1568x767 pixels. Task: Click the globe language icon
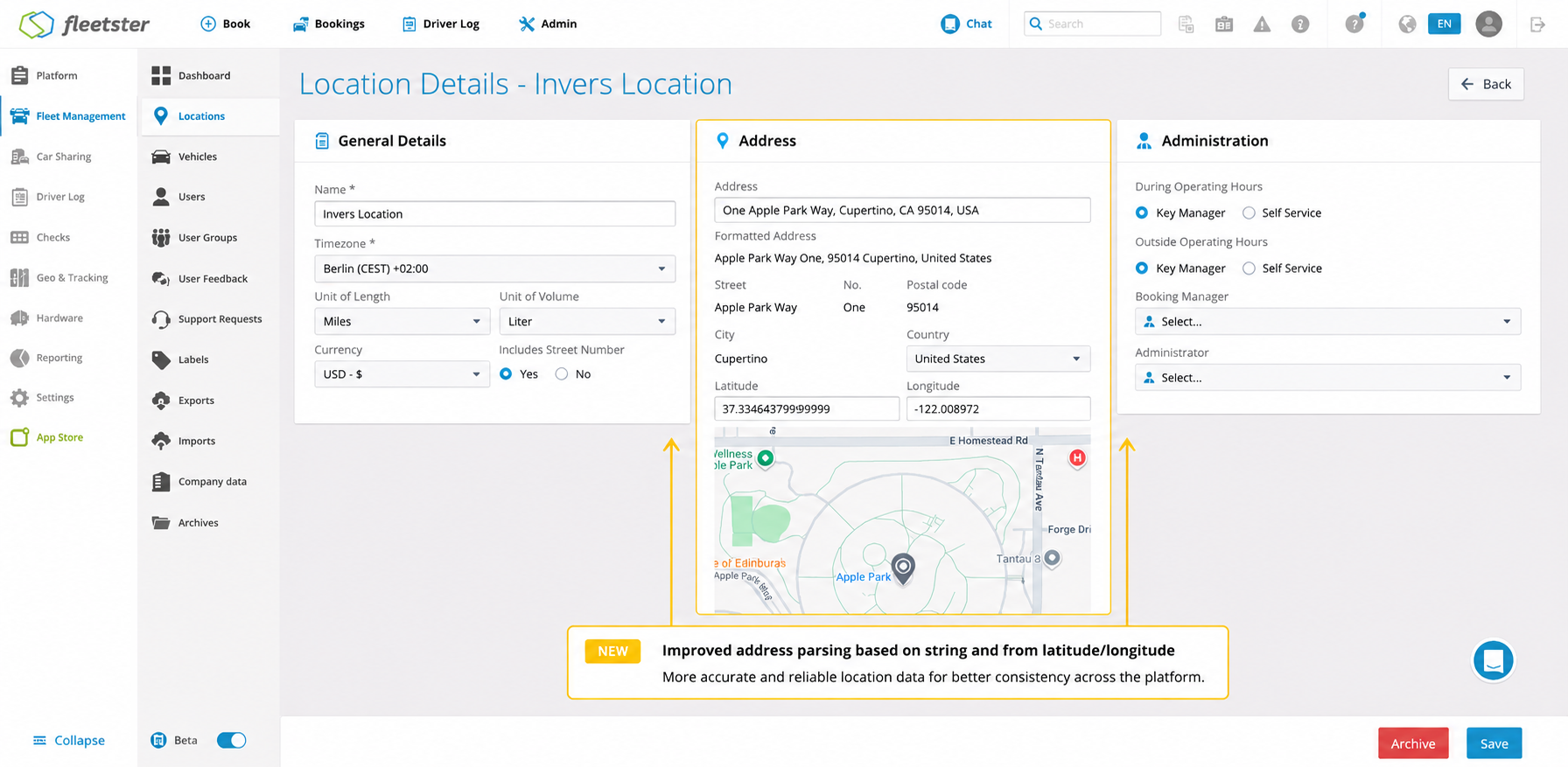1407,24
